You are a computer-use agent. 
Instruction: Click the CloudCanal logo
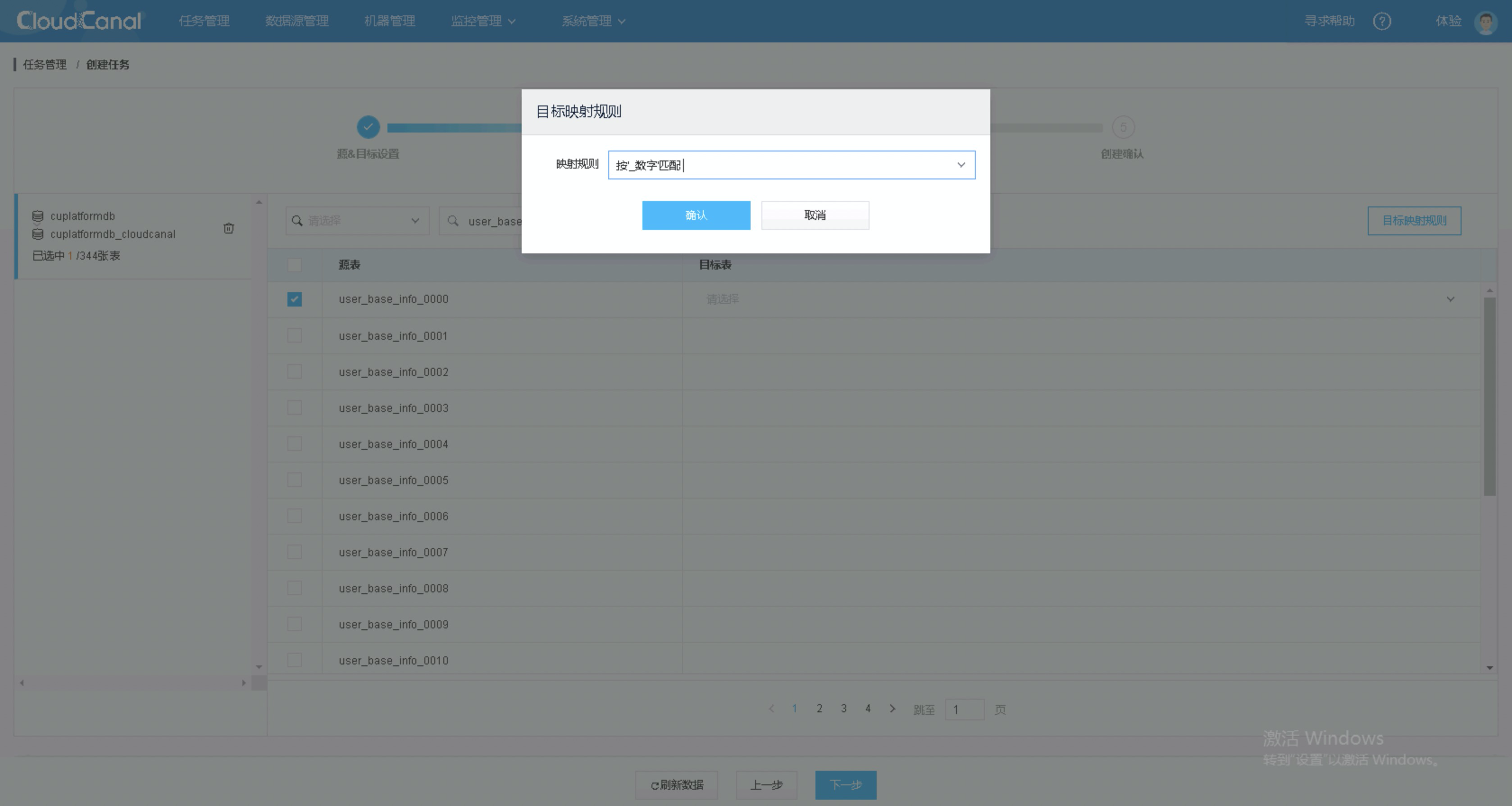[x=79, y=21]
